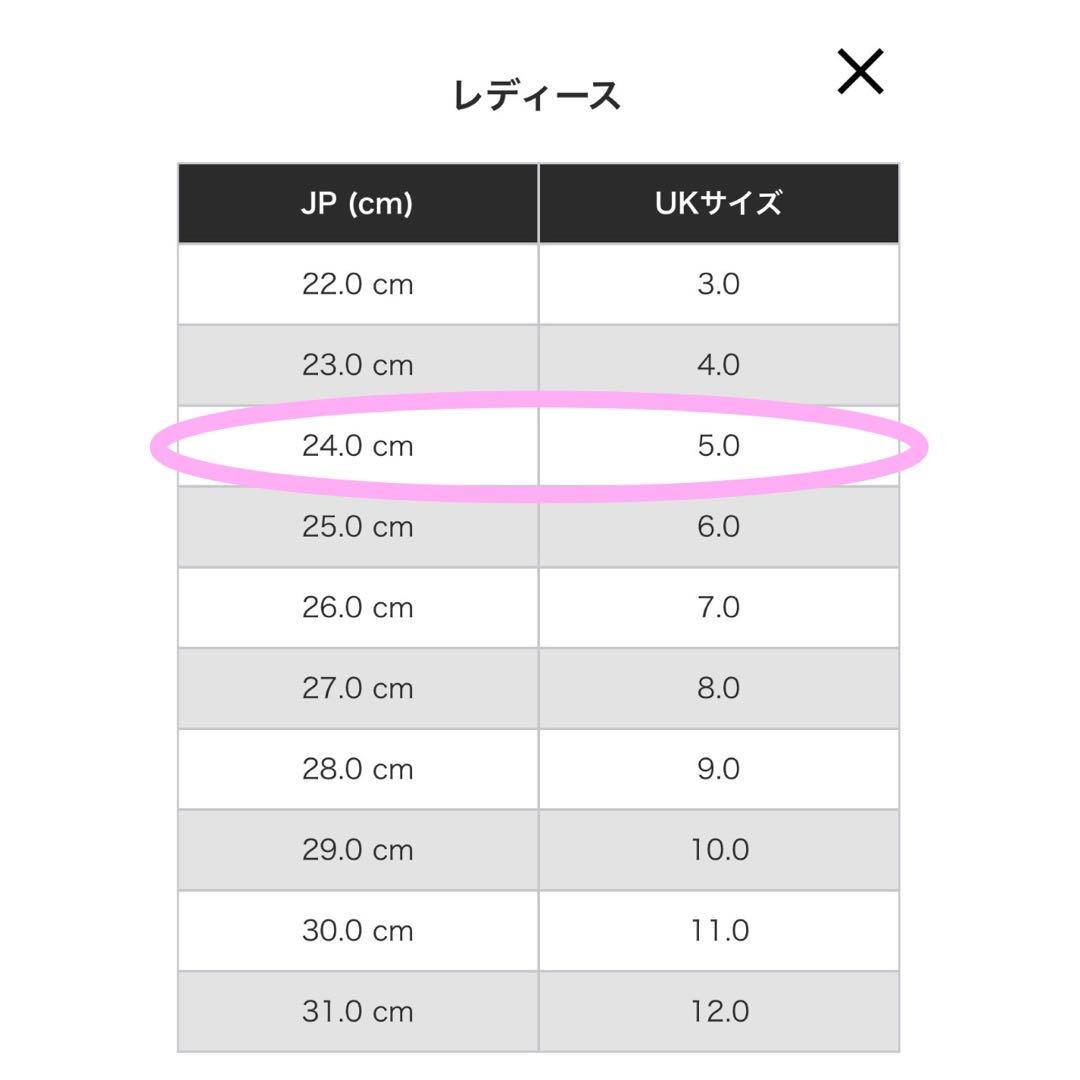Click UK size 8.0 cell

(x=718, y=689)
